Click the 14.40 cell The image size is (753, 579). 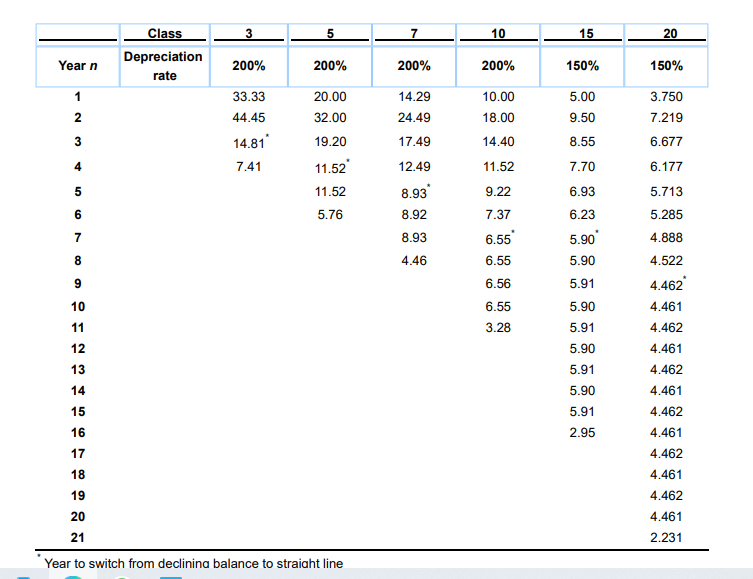pyautogui.click(x=498, y=142)
